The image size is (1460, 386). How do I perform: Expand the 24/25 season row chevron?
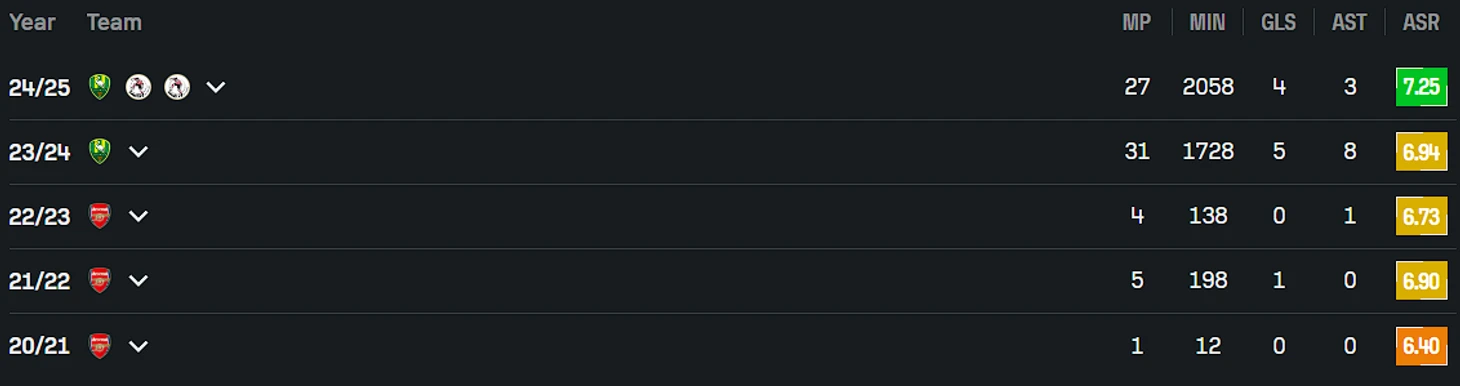pos(216,88)
